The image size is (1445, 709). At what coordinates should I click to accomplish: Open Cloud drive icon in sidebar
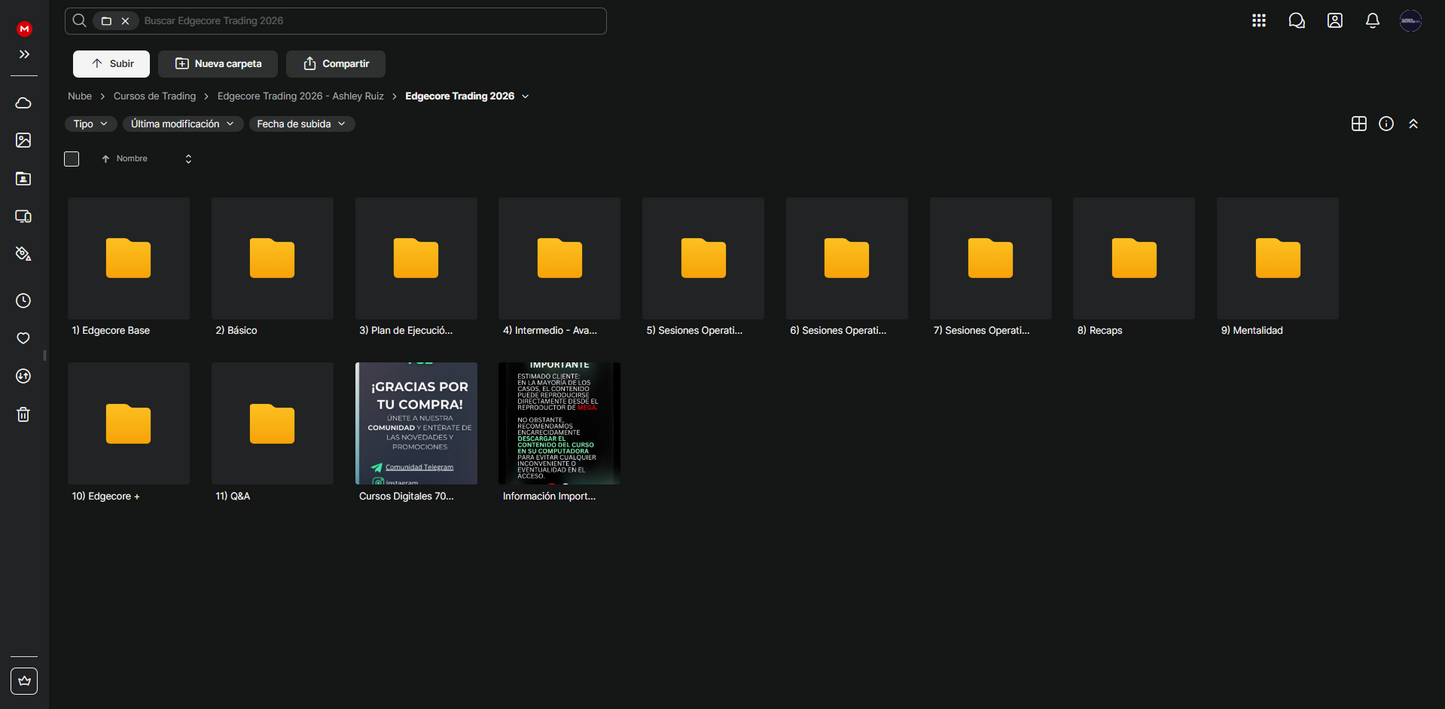click(x=23, y=103)
